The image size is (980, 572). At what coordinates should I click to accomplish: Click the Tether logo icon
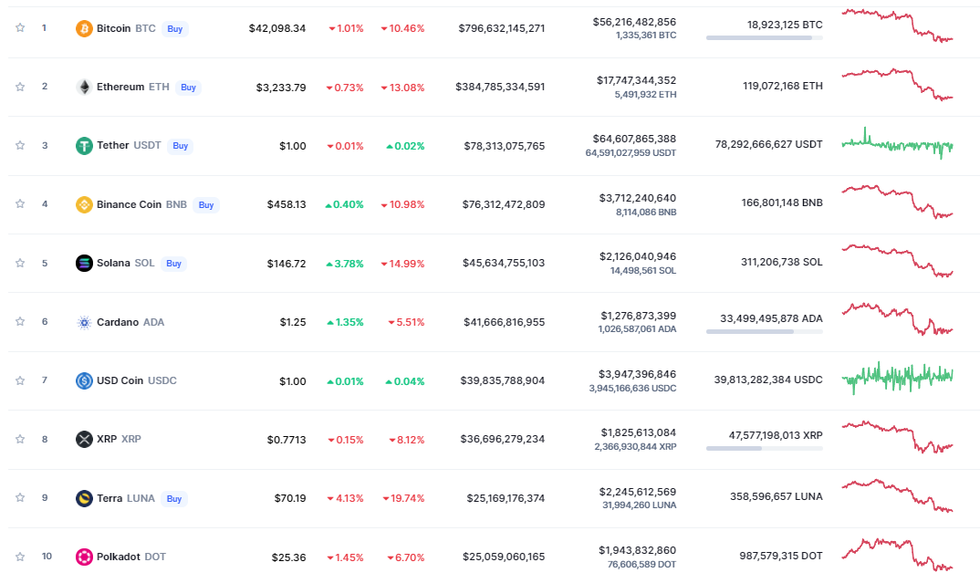pyautogui.click(x=84, y=146)
